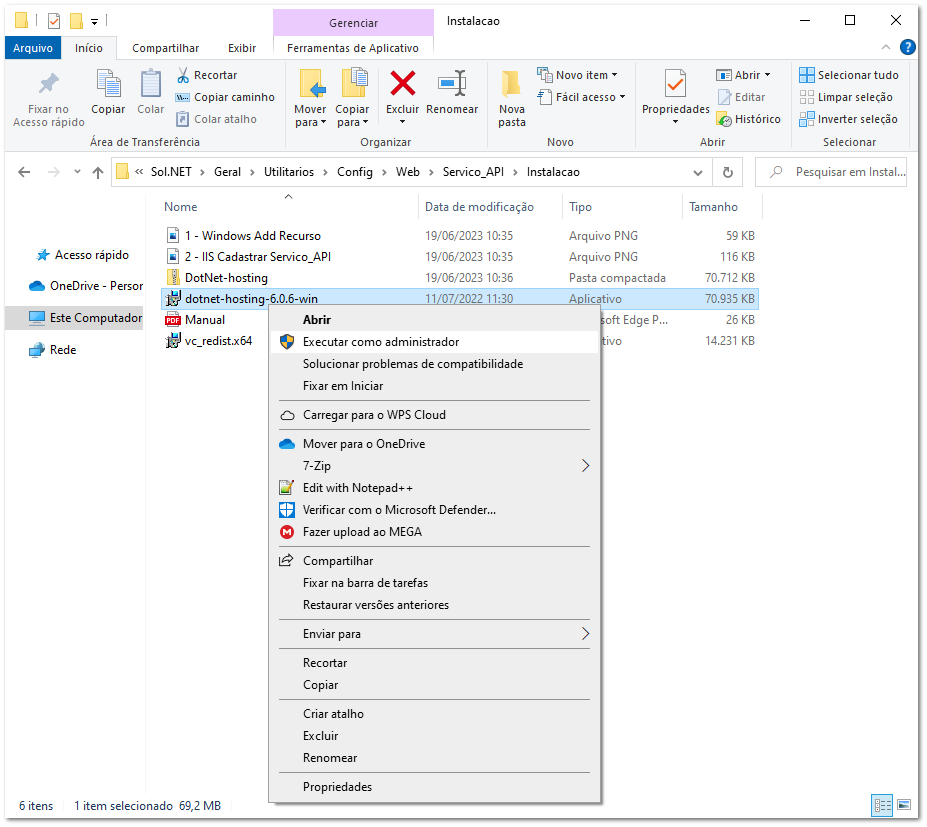Refresh the folder using the refresh icon
Image resolution: width=927 pixels, height=827 pixels.
tap(729, 171)
